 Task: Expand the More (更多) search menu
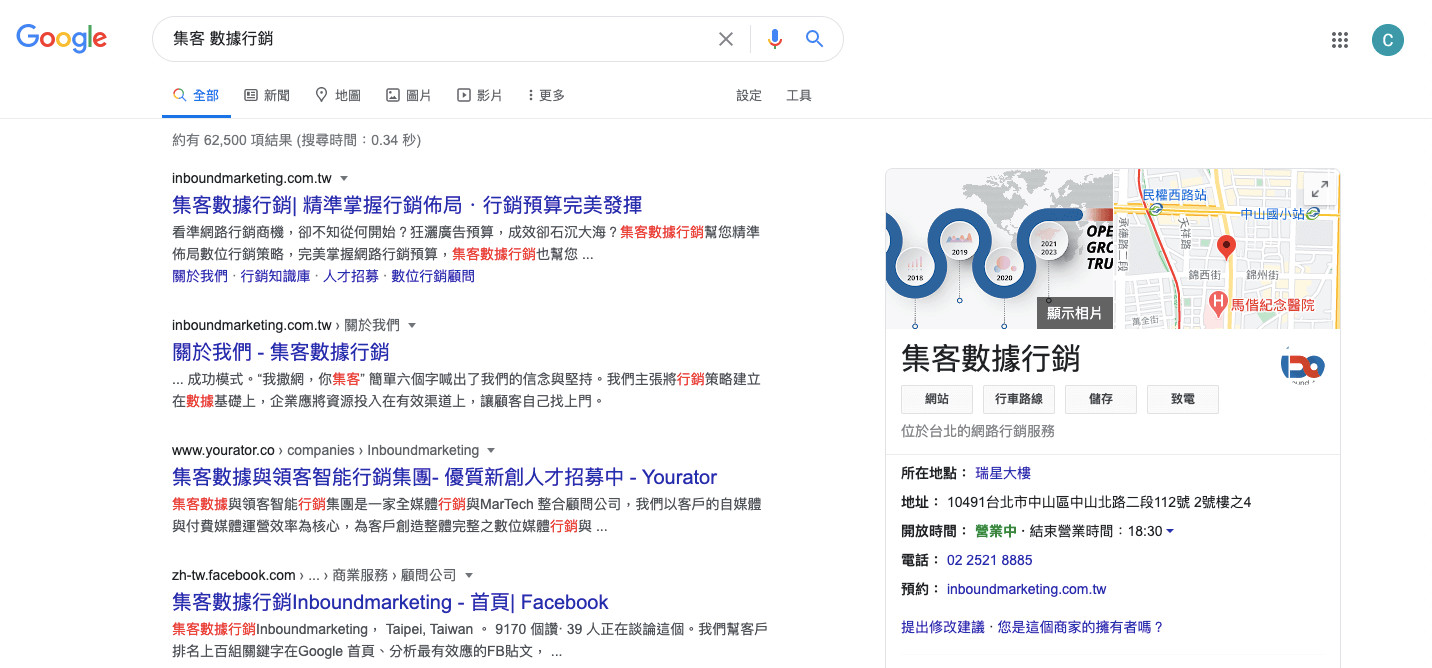[x=546, y=96]
